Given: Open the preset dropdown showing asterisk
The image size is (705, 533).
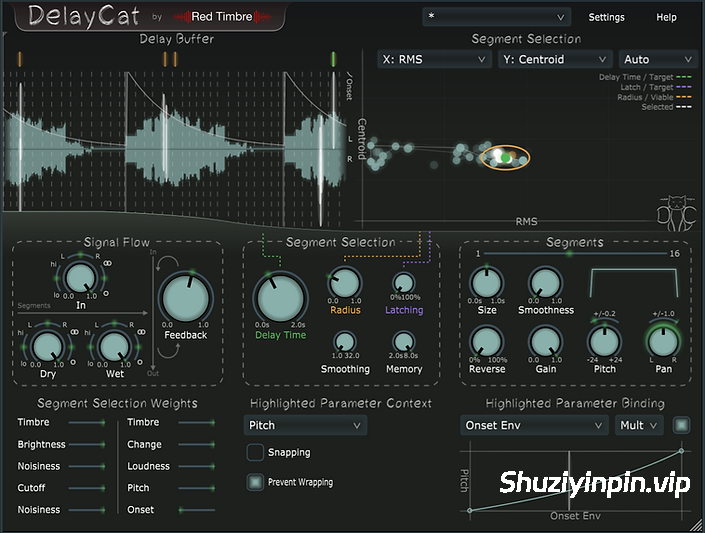Looking at the screenshot, I should 496,17.
